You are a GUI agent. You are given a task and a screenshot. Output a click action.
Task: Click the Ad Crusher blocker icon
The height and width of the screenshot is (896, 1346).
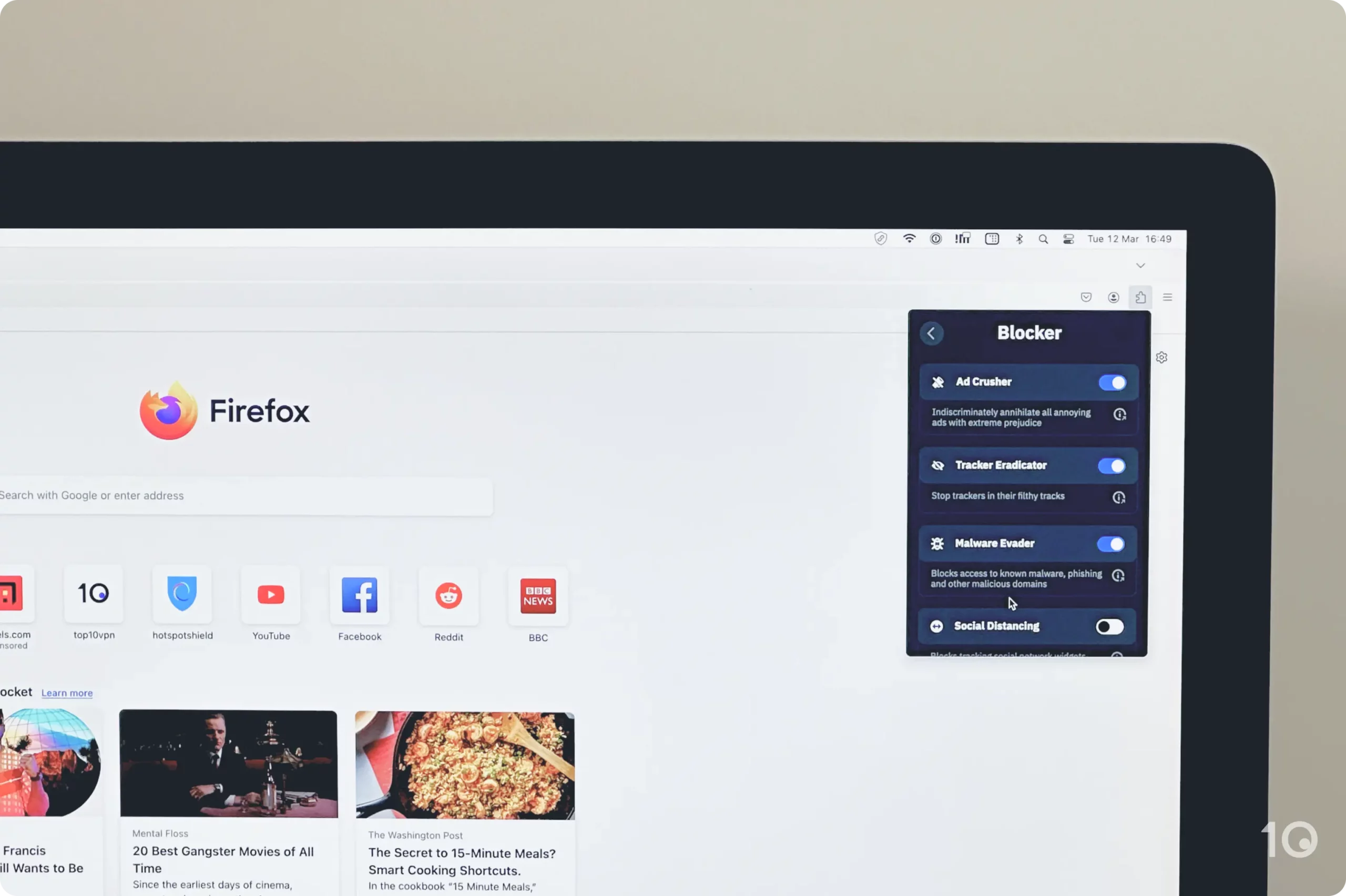pos(938,381)
